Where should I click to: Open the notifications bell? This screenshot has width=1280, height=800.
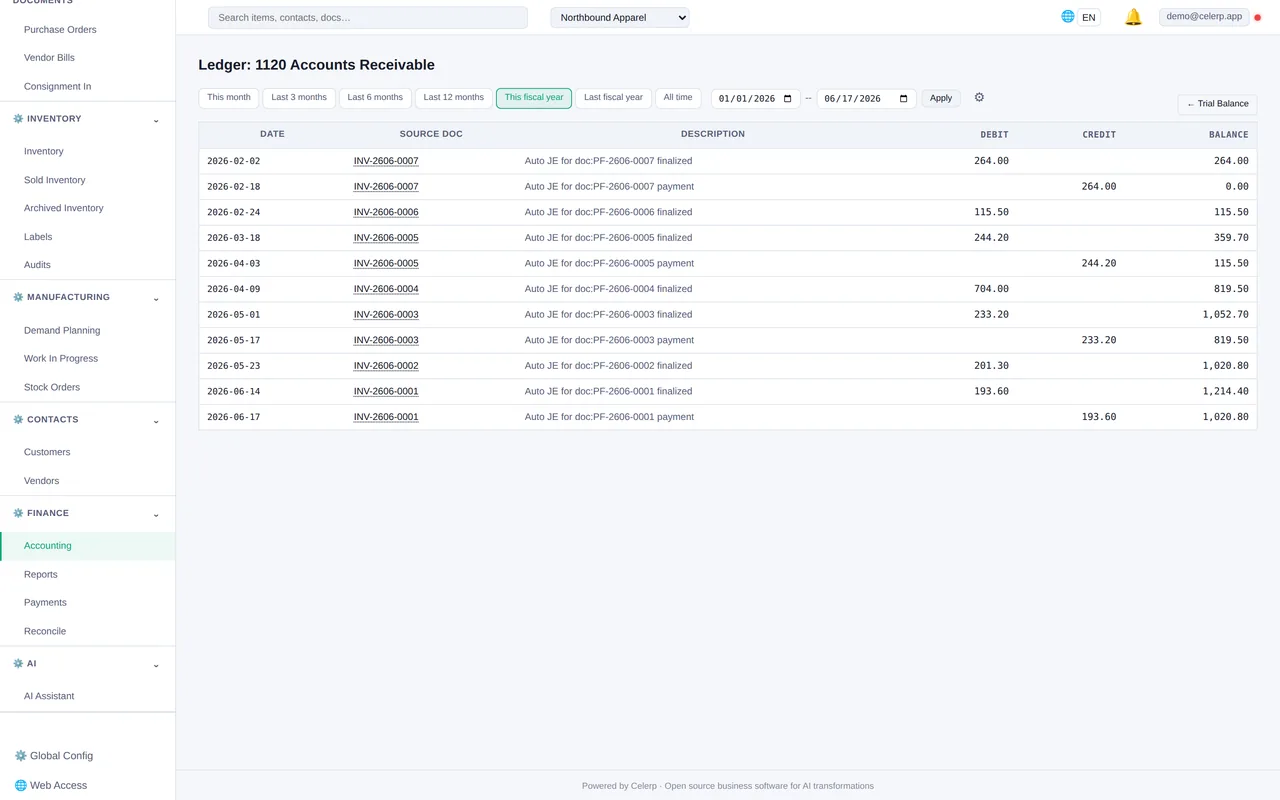[1133, 17]
